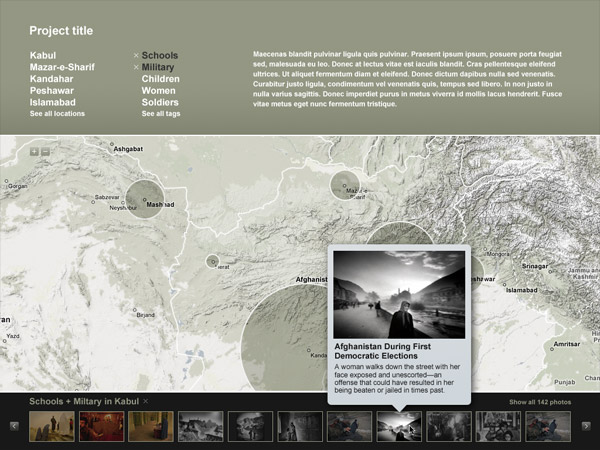Open 'Show all 142 photos'
Viewport: 600px width, 450px height.
click(x=539, y=402)
